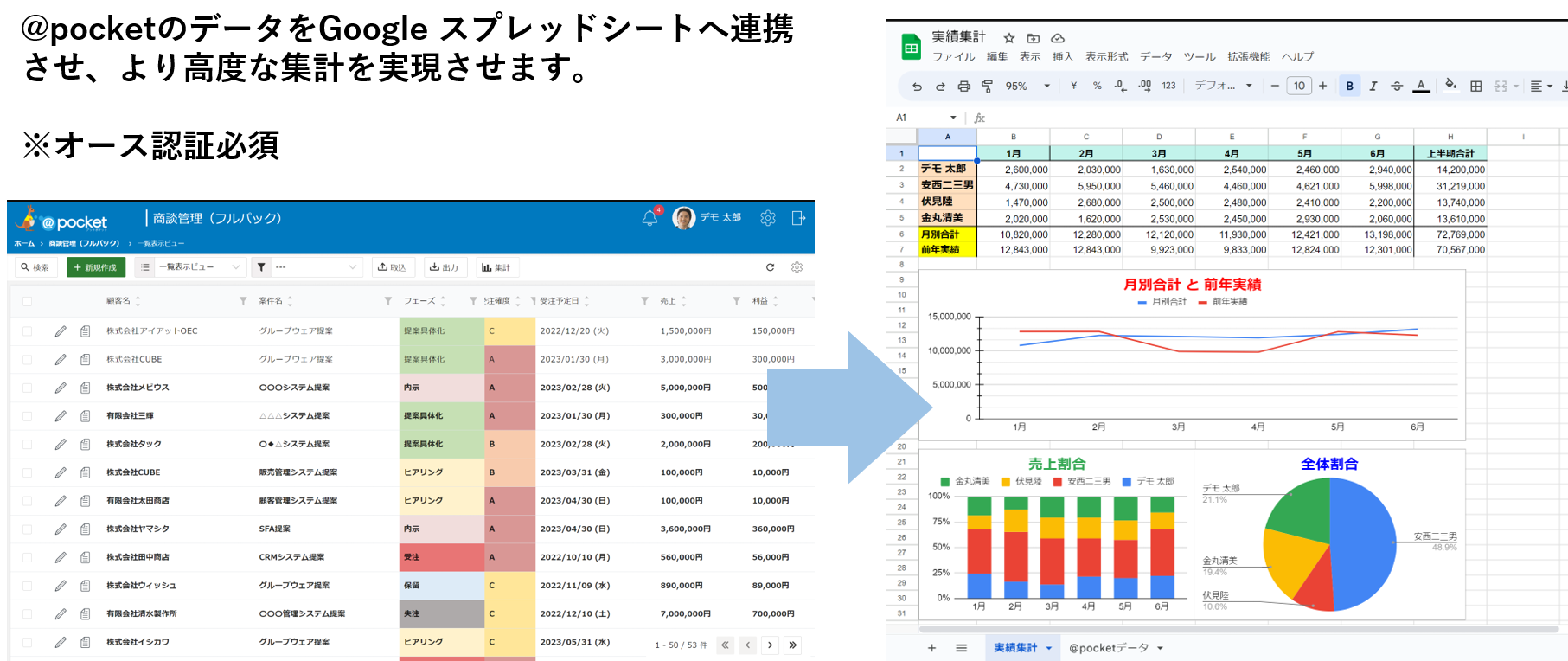This screenshot has width=1568, height=661.
Task: Toggle bold formatting in Sheets toolbar
Action: point(1349,86)
